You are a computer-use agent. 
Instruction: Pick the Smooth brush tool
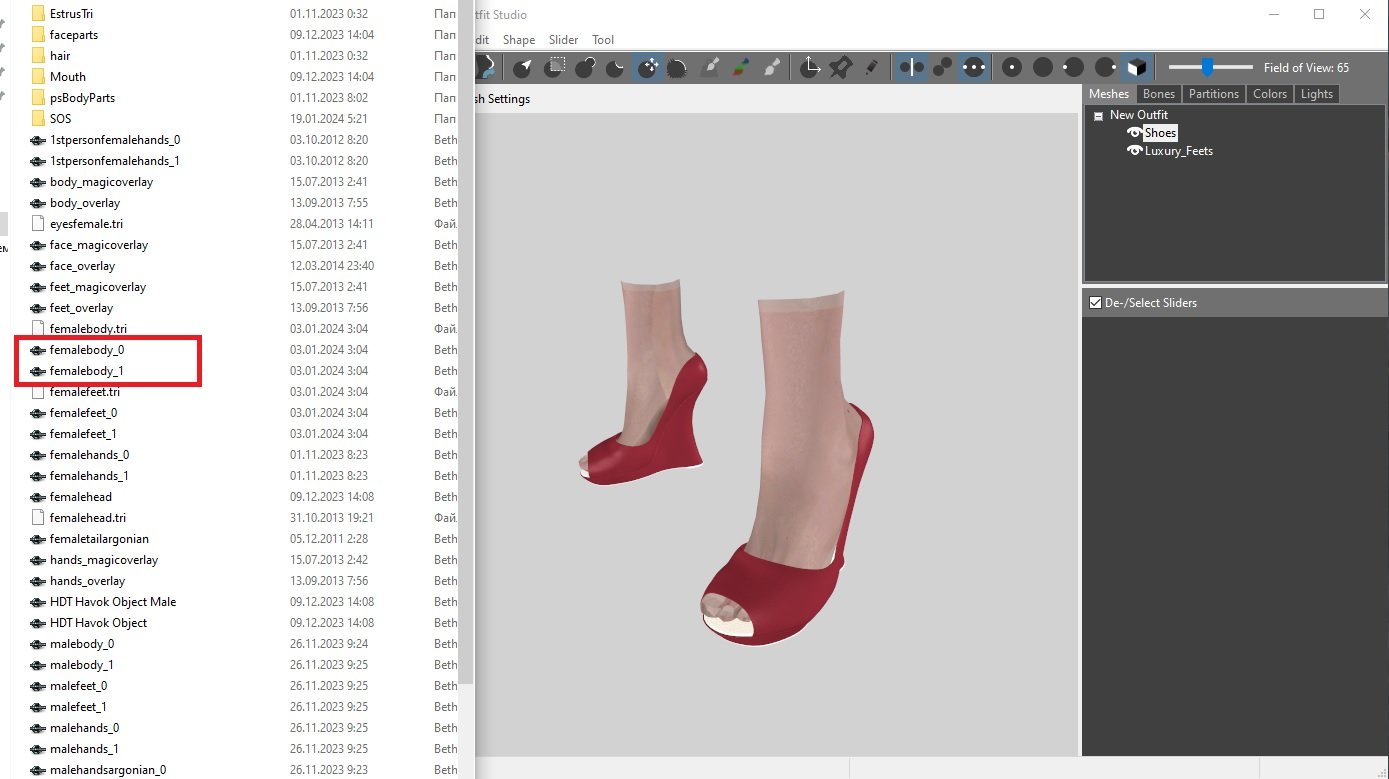(x=678, y=67)
